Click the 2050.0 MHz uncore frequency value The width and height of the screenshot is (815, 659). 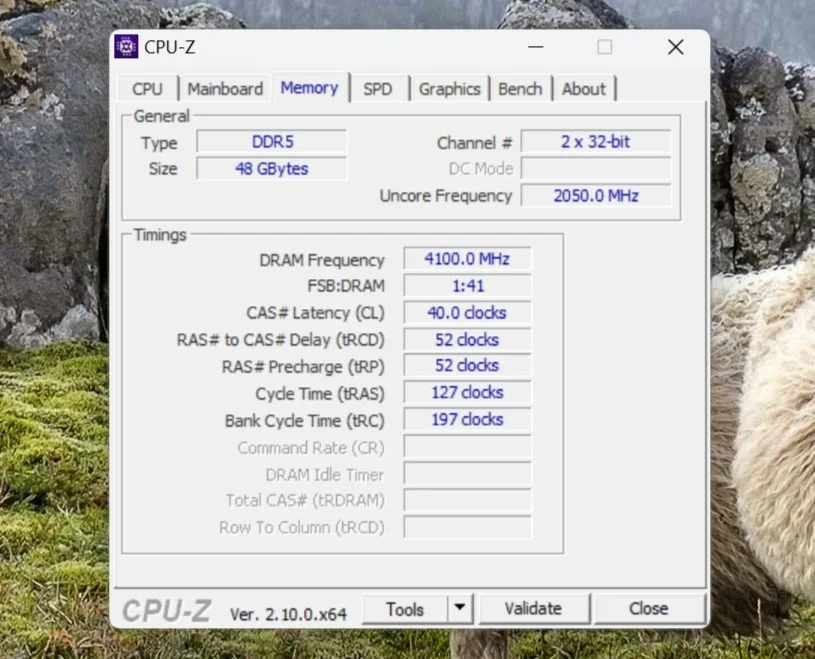pyautogui.click(x=596, y=196)
